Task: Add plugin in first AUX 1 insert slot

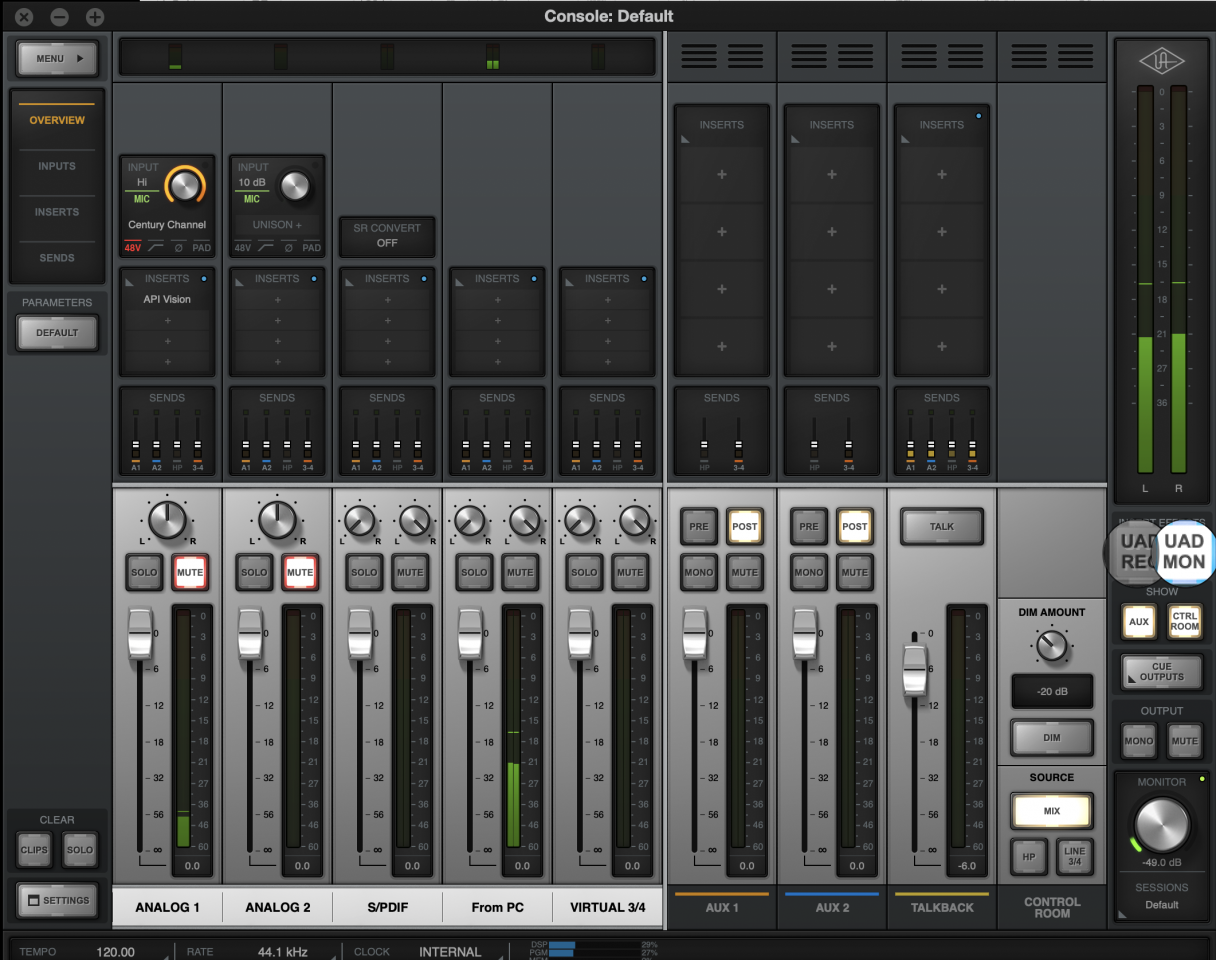Action: [722, 175]
